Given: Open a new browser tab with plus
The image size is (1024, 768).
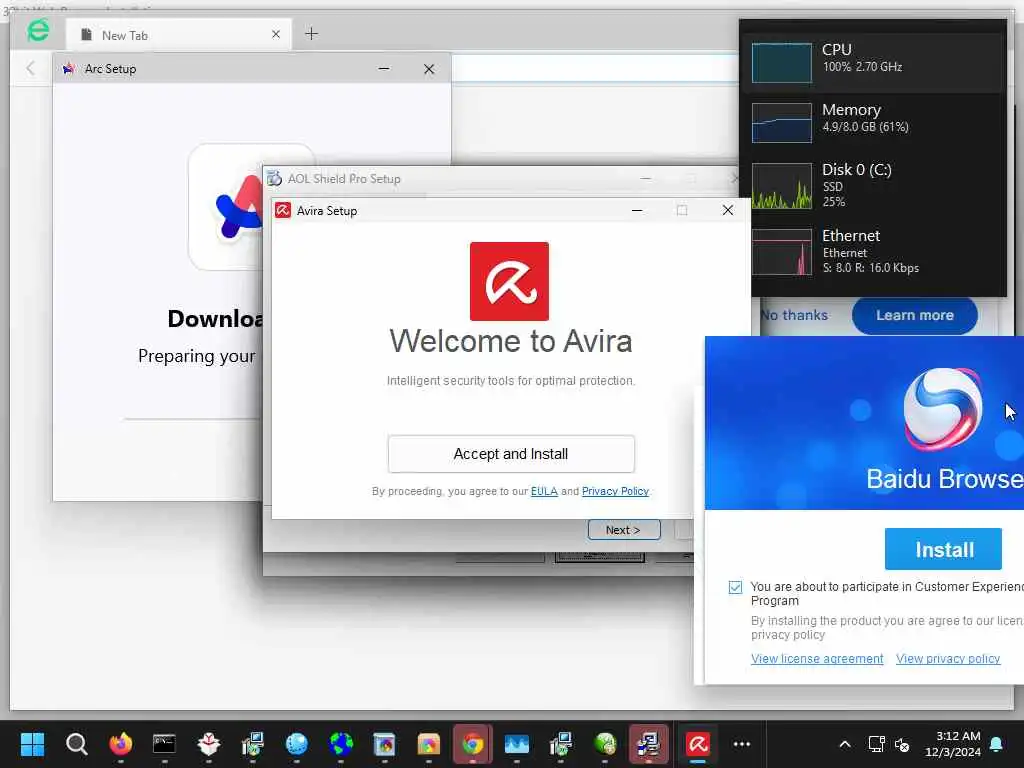Looking at the screenshot, I should 312,34.
